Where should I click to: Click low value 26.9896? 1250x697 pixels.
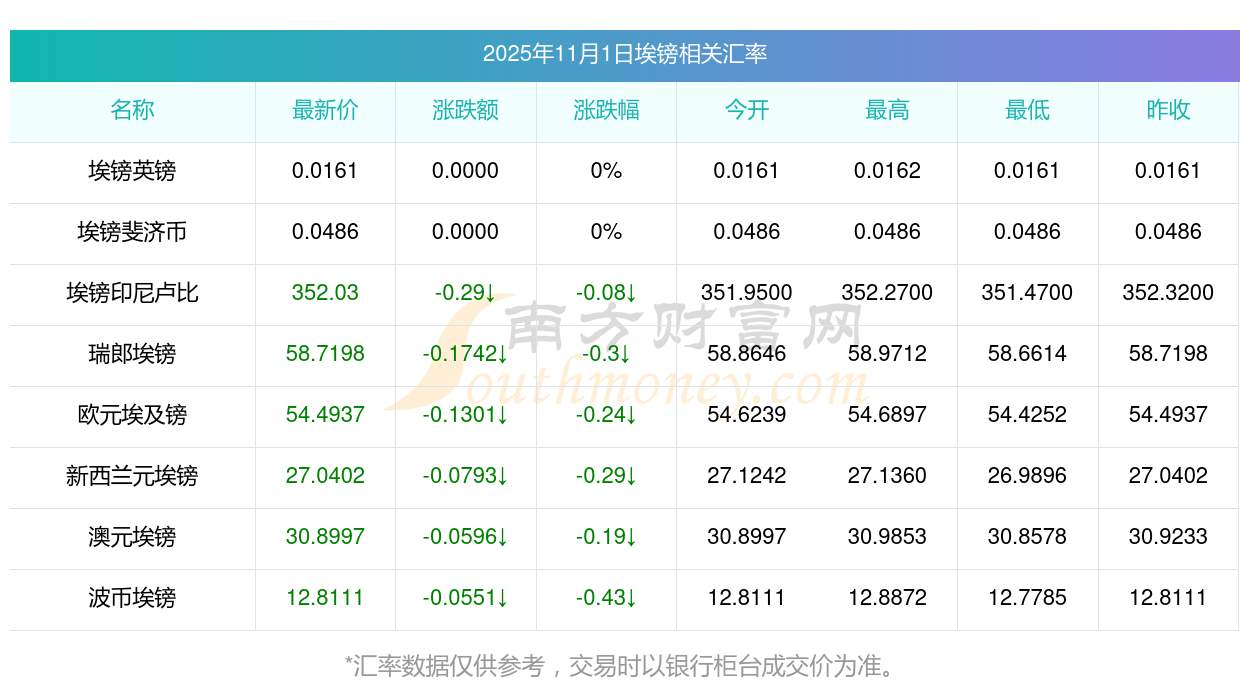tap(1027, 476)
